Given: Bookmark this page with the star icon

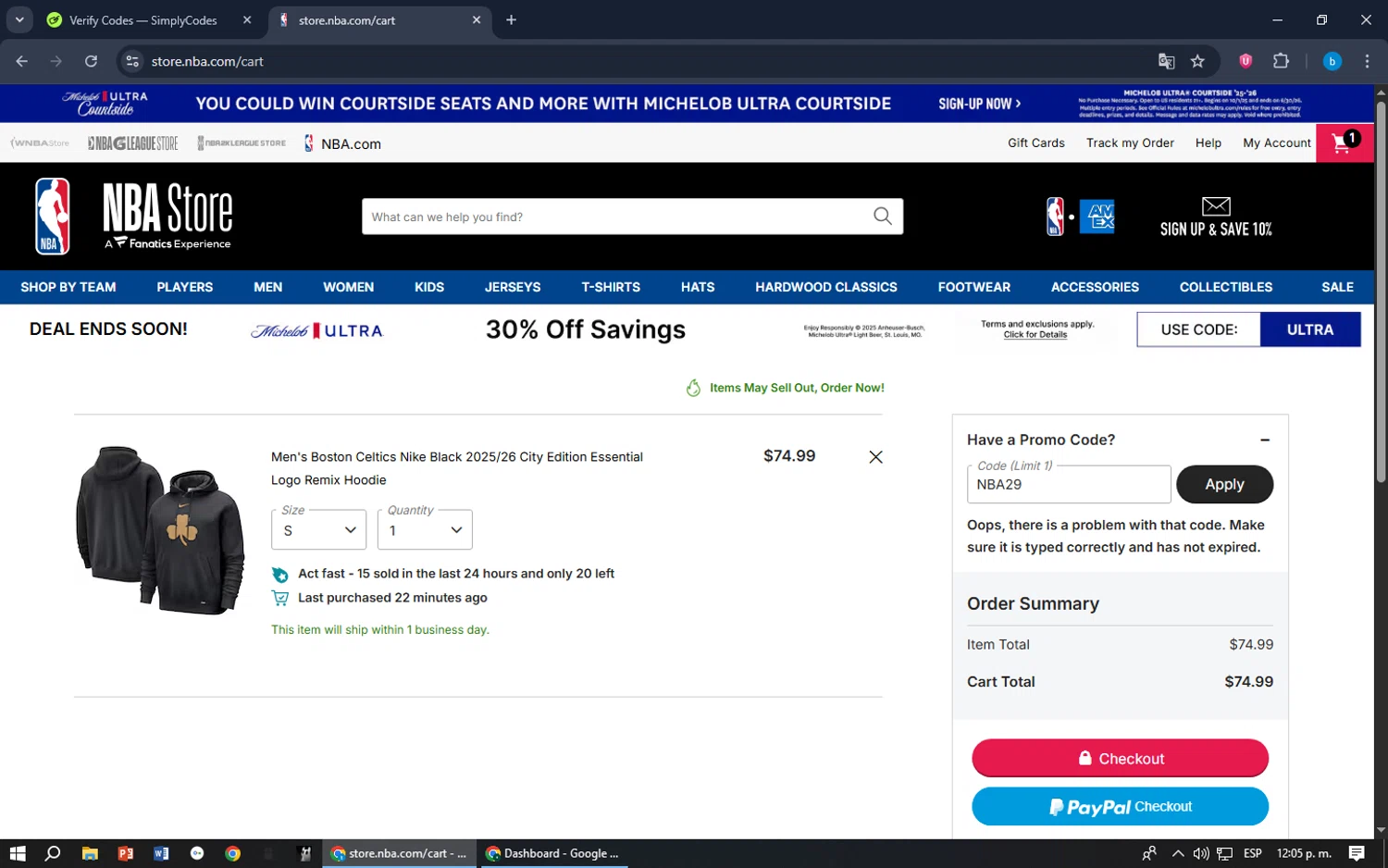Looking at the screenshot, I should 1197,61.
